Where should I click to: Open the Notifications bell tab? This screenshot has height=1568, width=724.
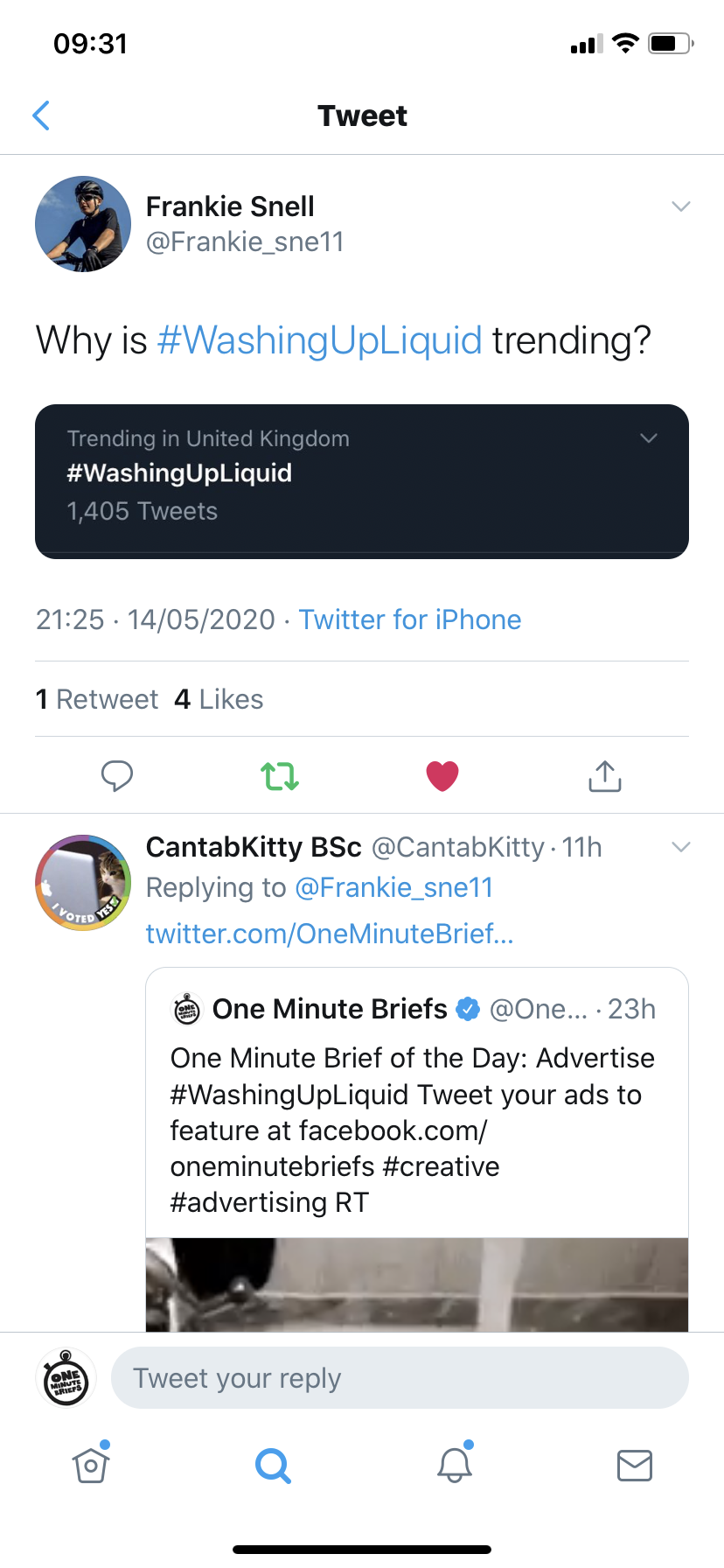point(455,1465)
